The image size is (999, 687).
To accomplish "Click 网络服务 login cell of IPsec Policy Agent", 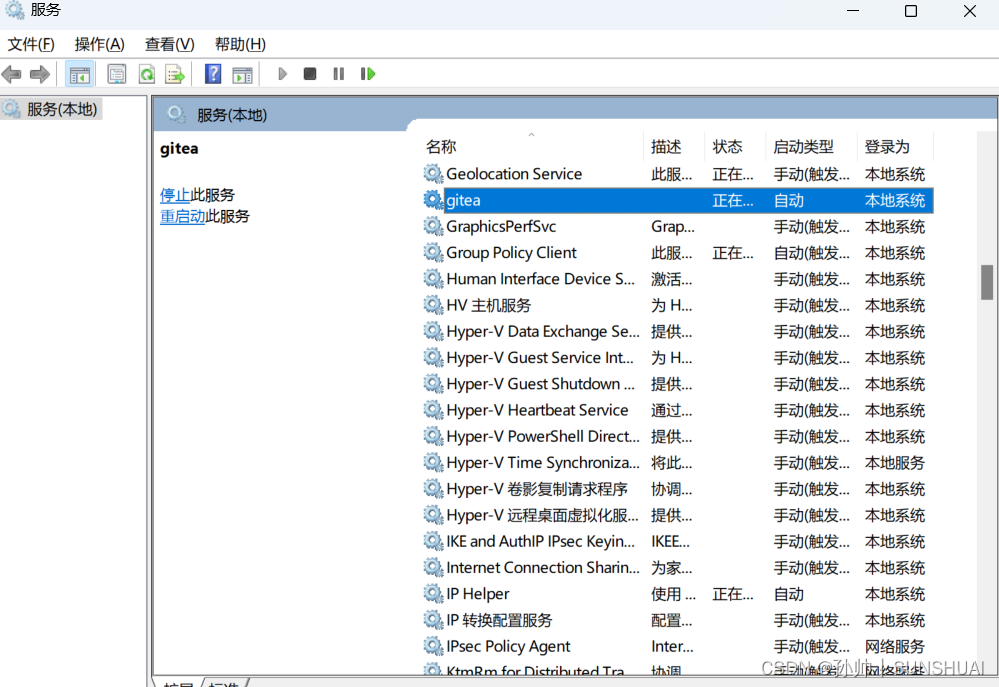I will coord(895,646).
